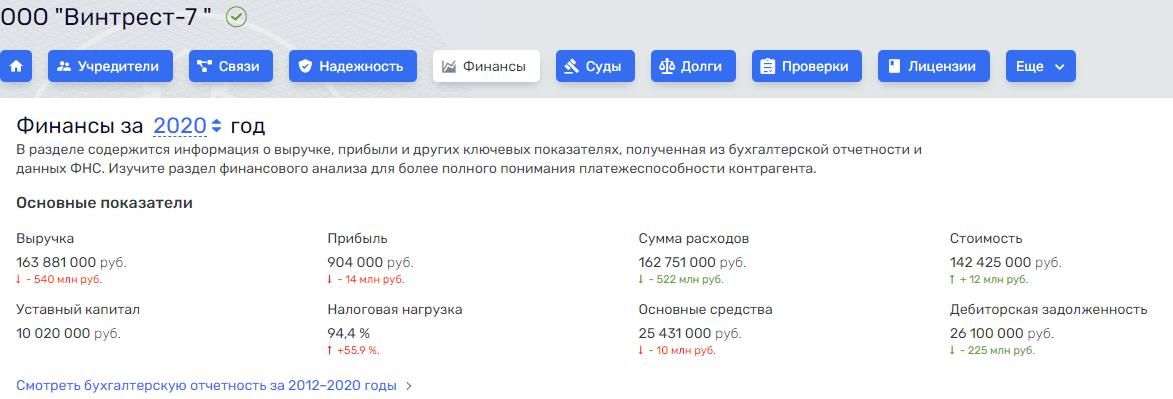Select the Финансы tab
The height and width of the screenshot is (399, 1173).
486,67
